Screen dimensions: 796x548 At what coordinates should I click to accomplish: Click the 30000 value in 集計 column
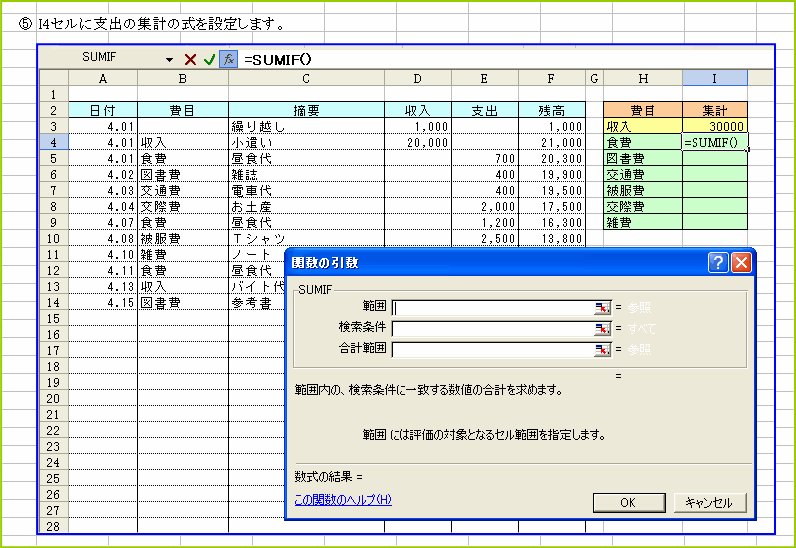click(715, 126)
